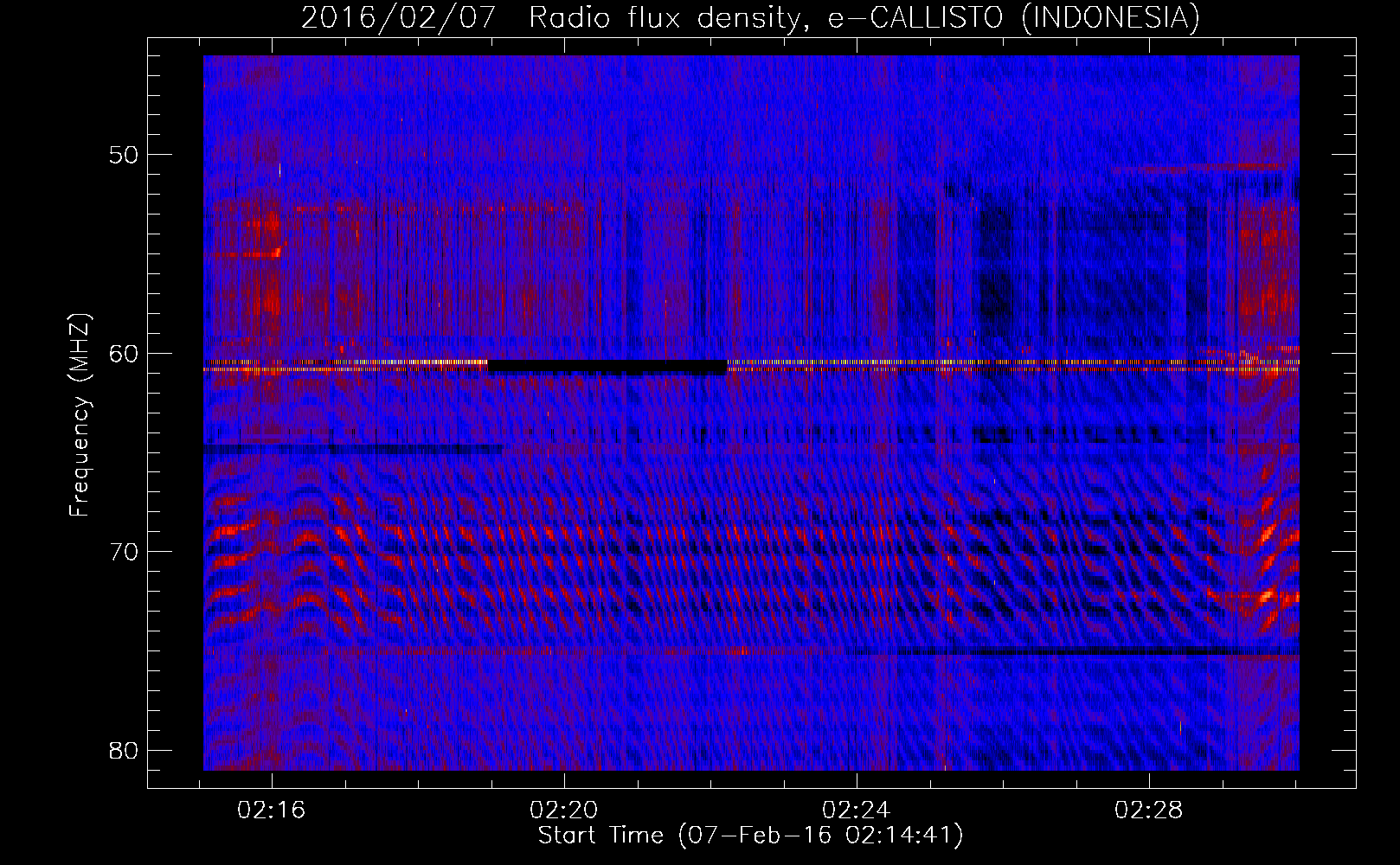1400x865 pixels.
Task: Click the black data gap bar near 60 MHz
Action: point(607,367)
